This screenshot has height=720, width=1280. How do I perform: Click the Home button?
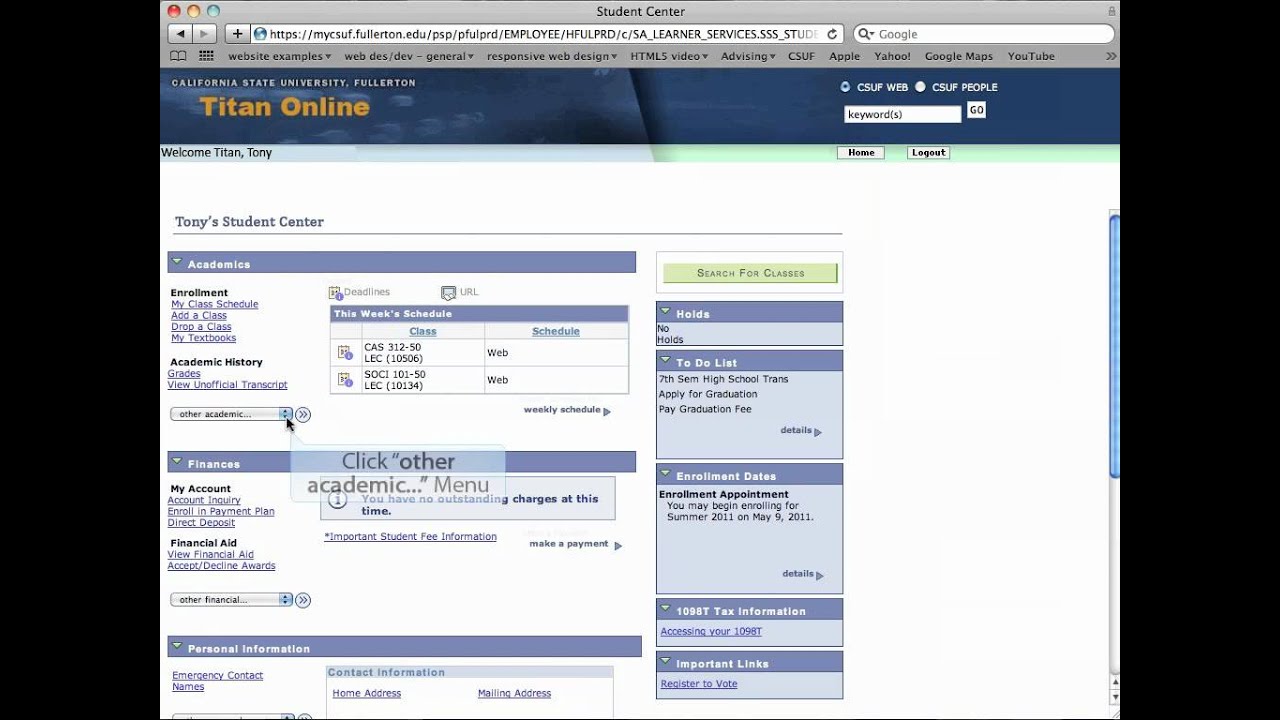tap(861, 153)
